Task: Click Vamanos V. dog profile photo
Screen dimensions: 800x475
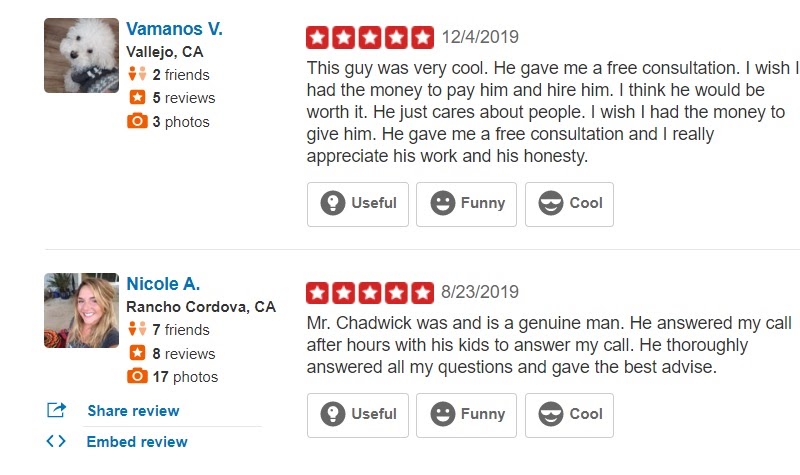Action: click(x=81, y=55)
